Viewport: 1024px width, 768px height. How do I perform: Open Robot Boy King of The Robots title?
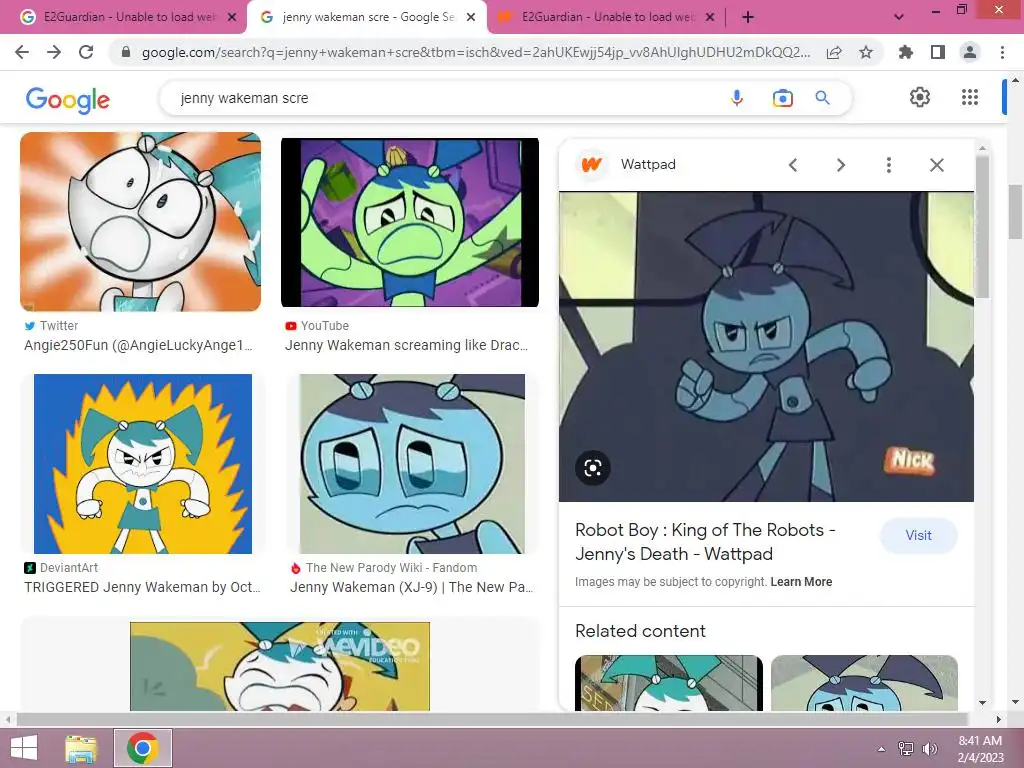(705, 541)
